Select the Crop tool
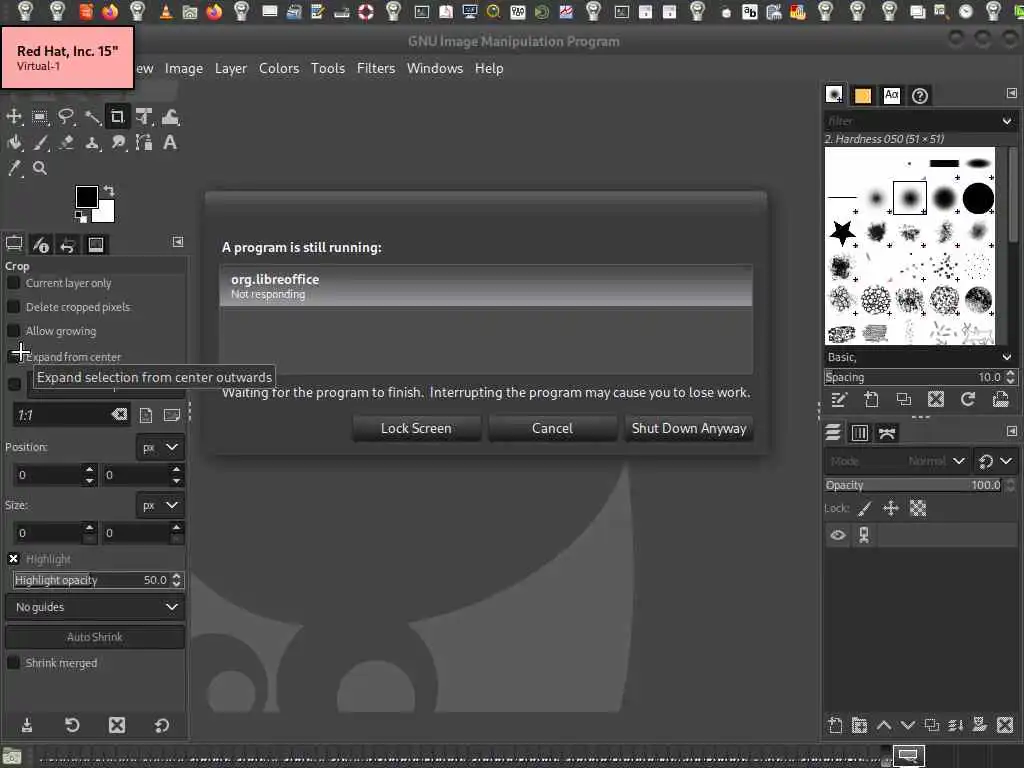The height and width of the screenshot is (768, 1024). (x=118, y=117)
